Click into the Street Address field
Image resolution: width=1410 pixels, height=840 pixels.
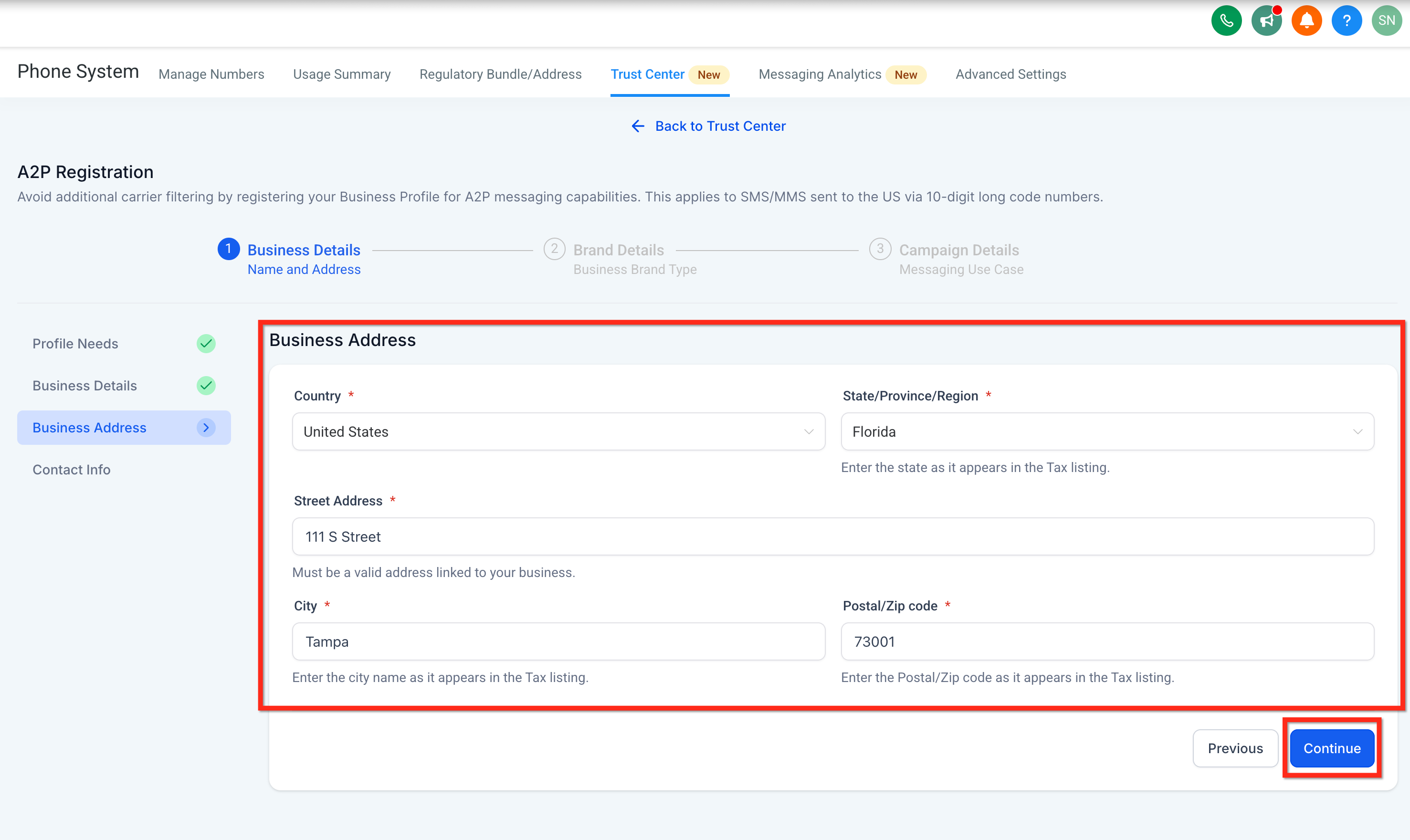[832, 536]
